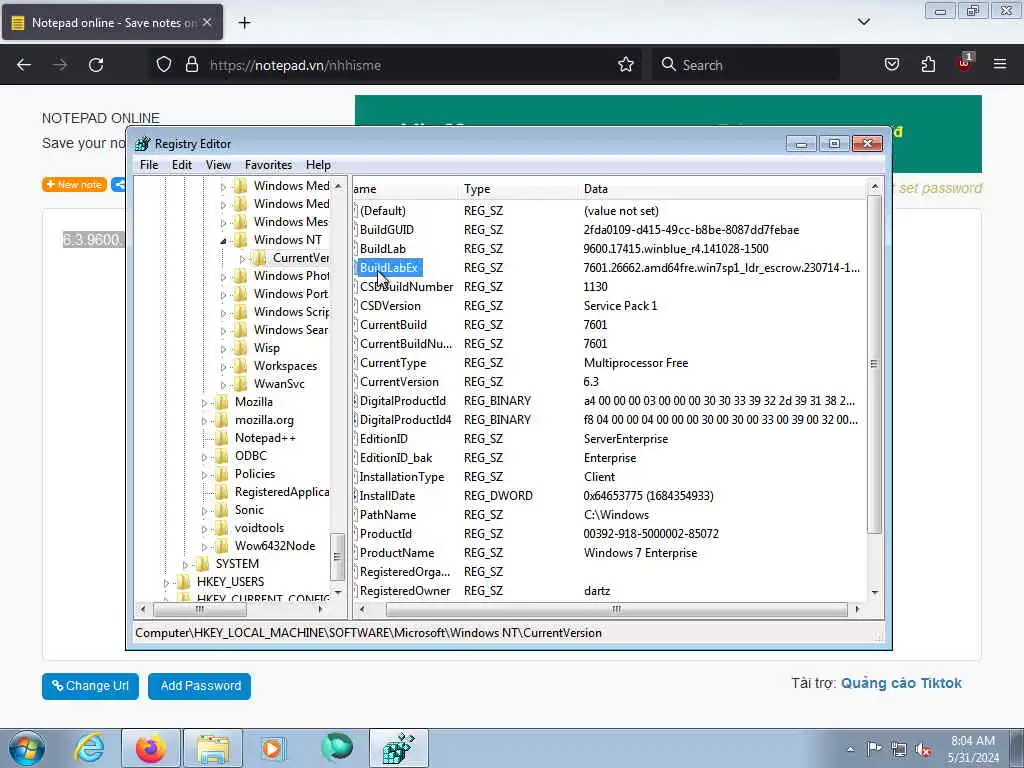Image resolution: width=1024 pixels, height=768 pixels.
Task: Select the Sonic registry key
Action: point(249,510)
